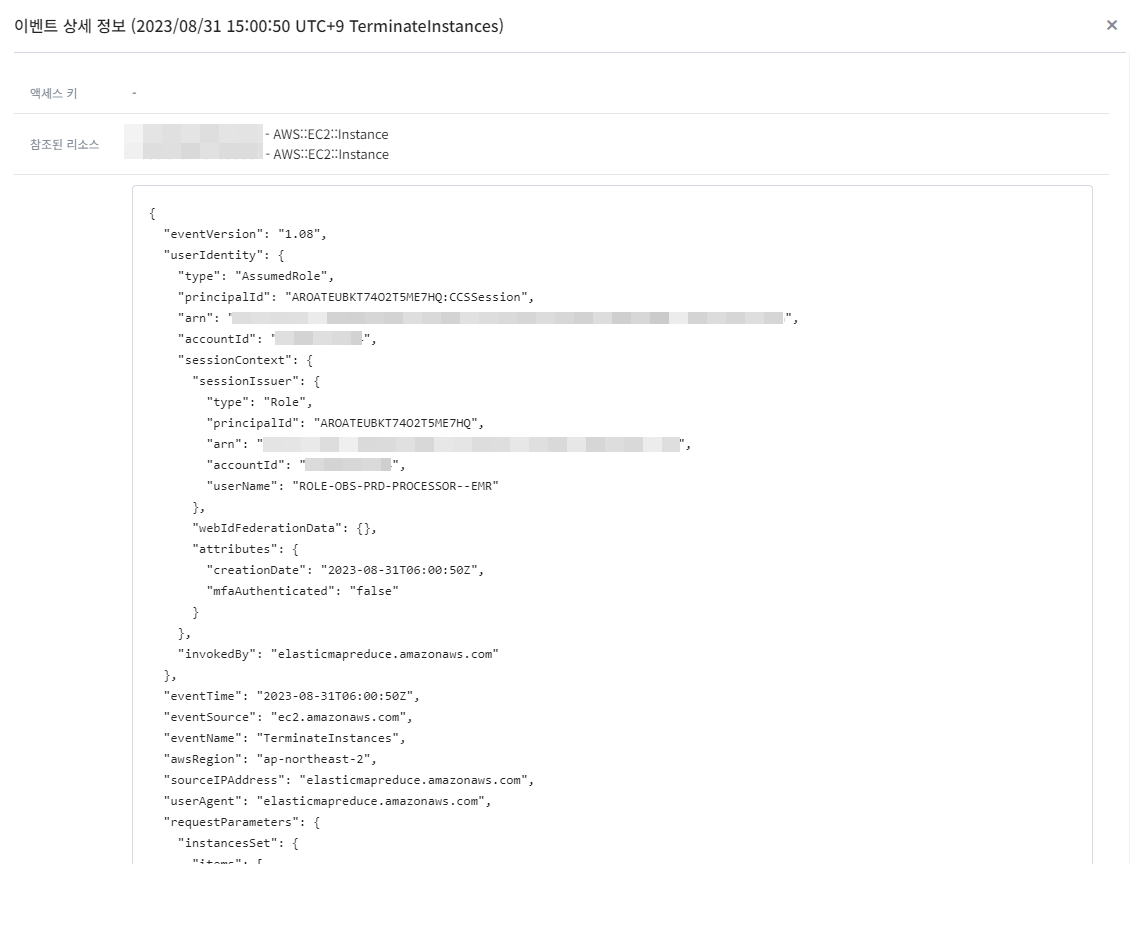This screenshot has height=925, width=1130.
Task: Click the creationDate value
Action: [x=402, y=570]
